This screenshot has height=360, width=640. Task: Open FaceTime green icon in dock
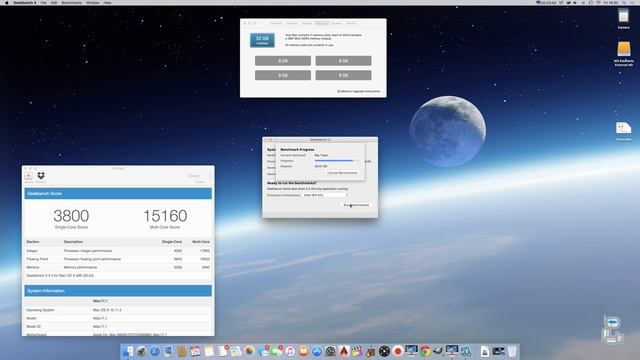(276, 351)
